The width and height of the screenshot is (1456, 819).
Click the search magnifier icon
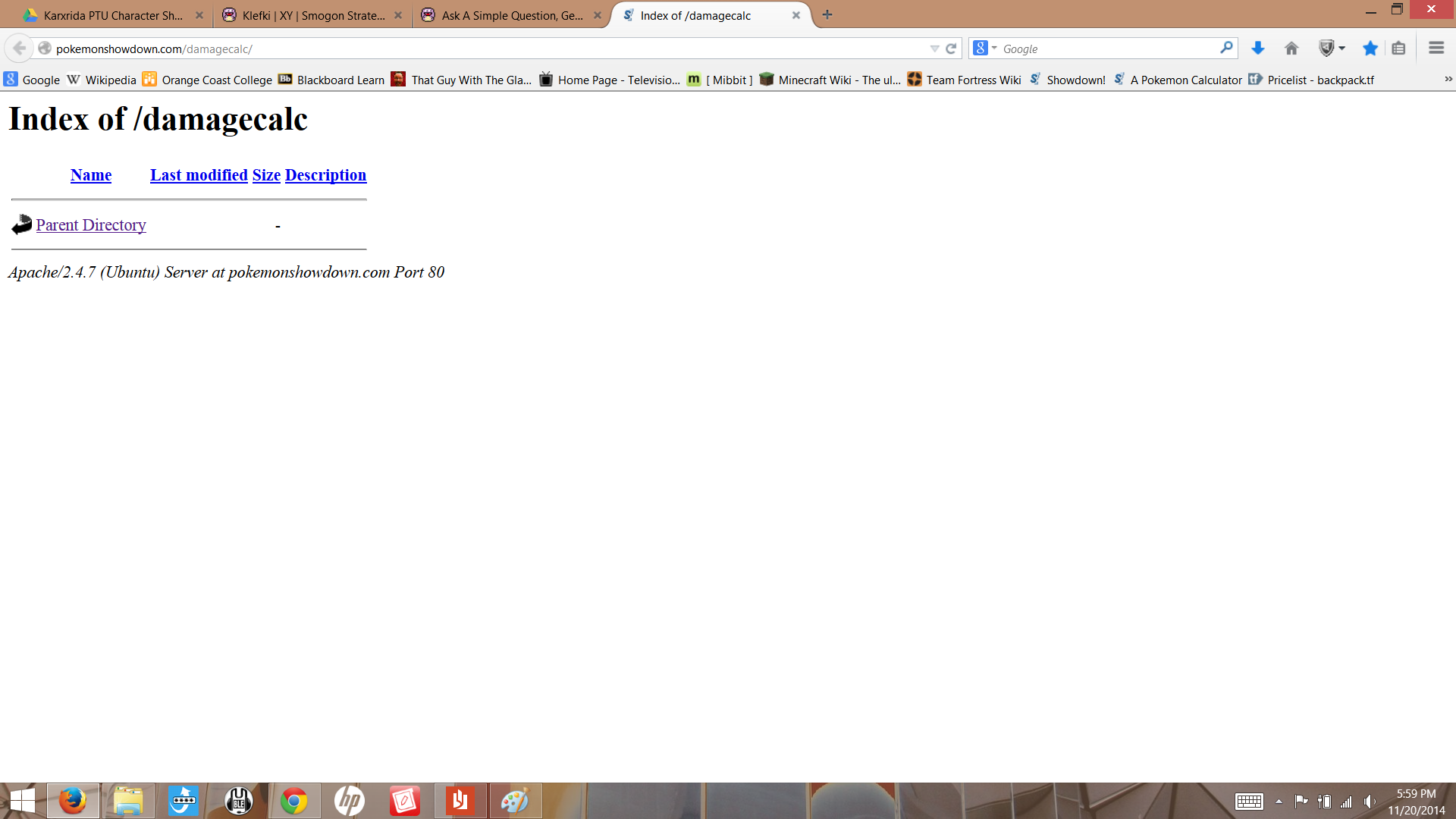[1226, 48]
